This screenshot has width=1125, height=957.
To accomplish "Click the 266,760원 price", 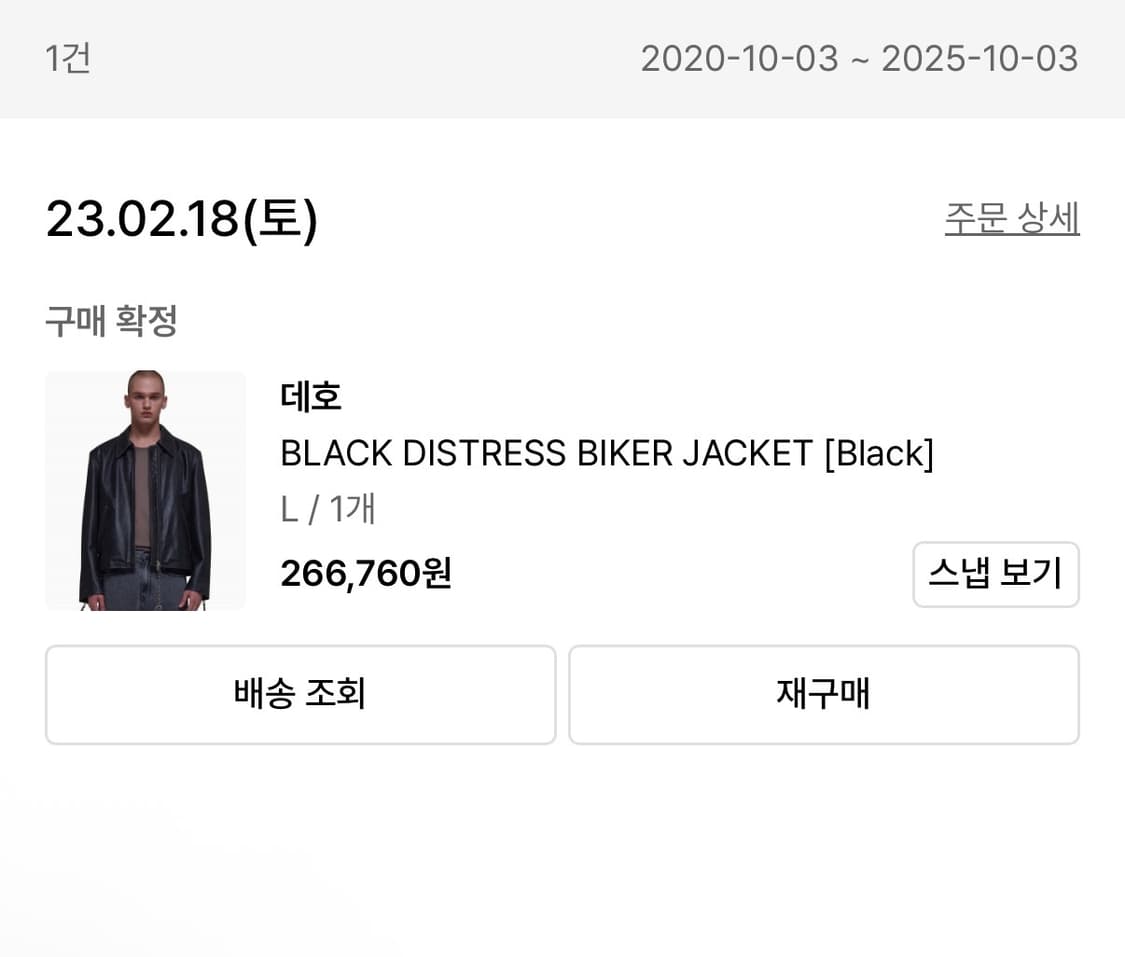I will (366, 573).
